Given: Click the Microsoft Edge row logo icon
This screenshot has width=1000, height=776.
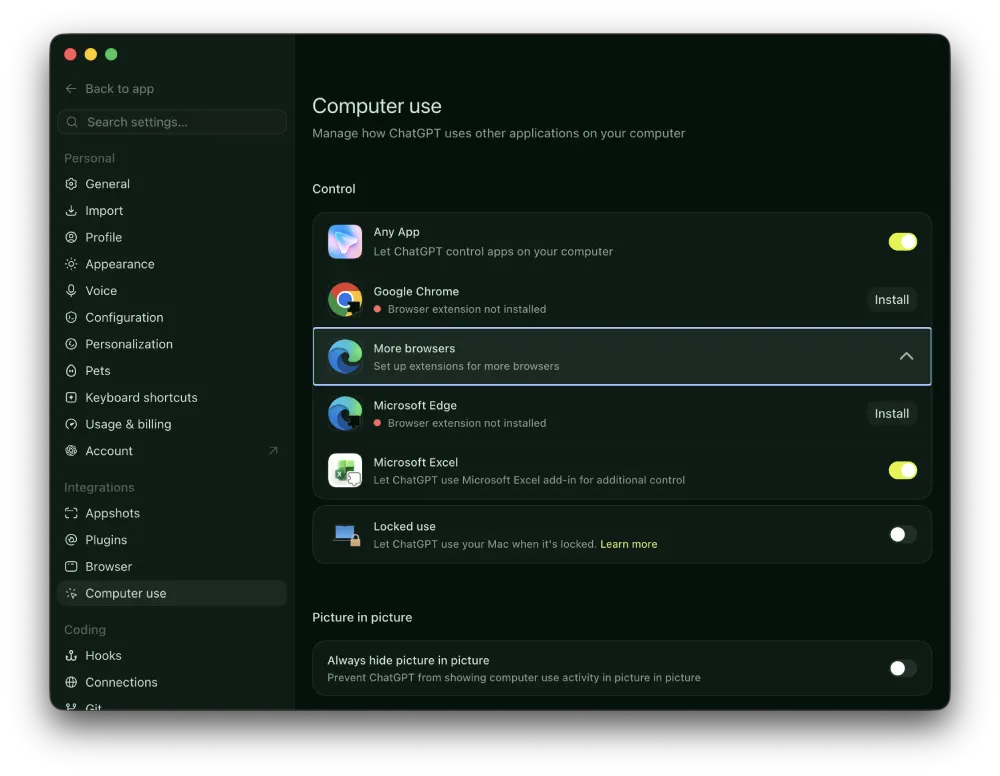Looking at the screenshot, I should pos(345,413).
